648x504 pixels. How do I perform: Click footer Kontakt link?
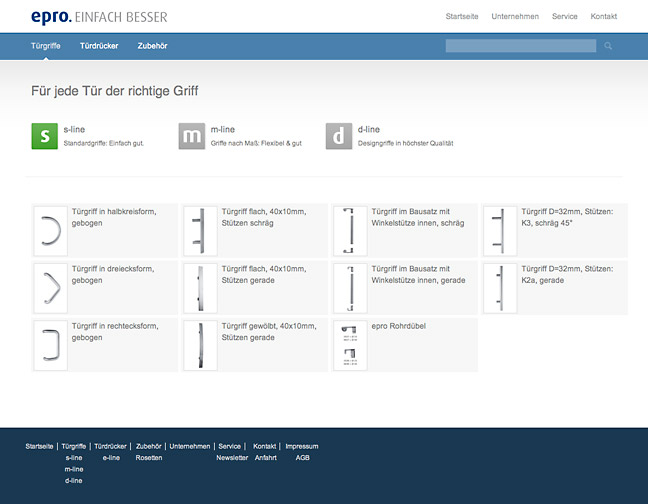[x=264, y=446]
